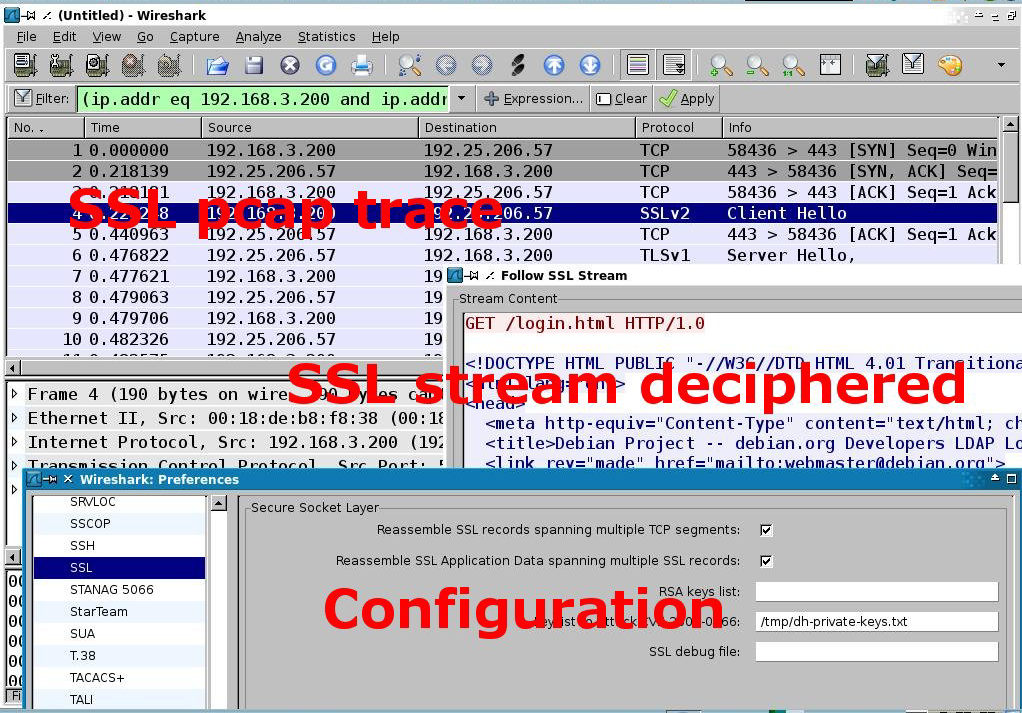Screen dimensions: 1022x713
Task: Go to specific packet number icon
Action: click(518, 65)
